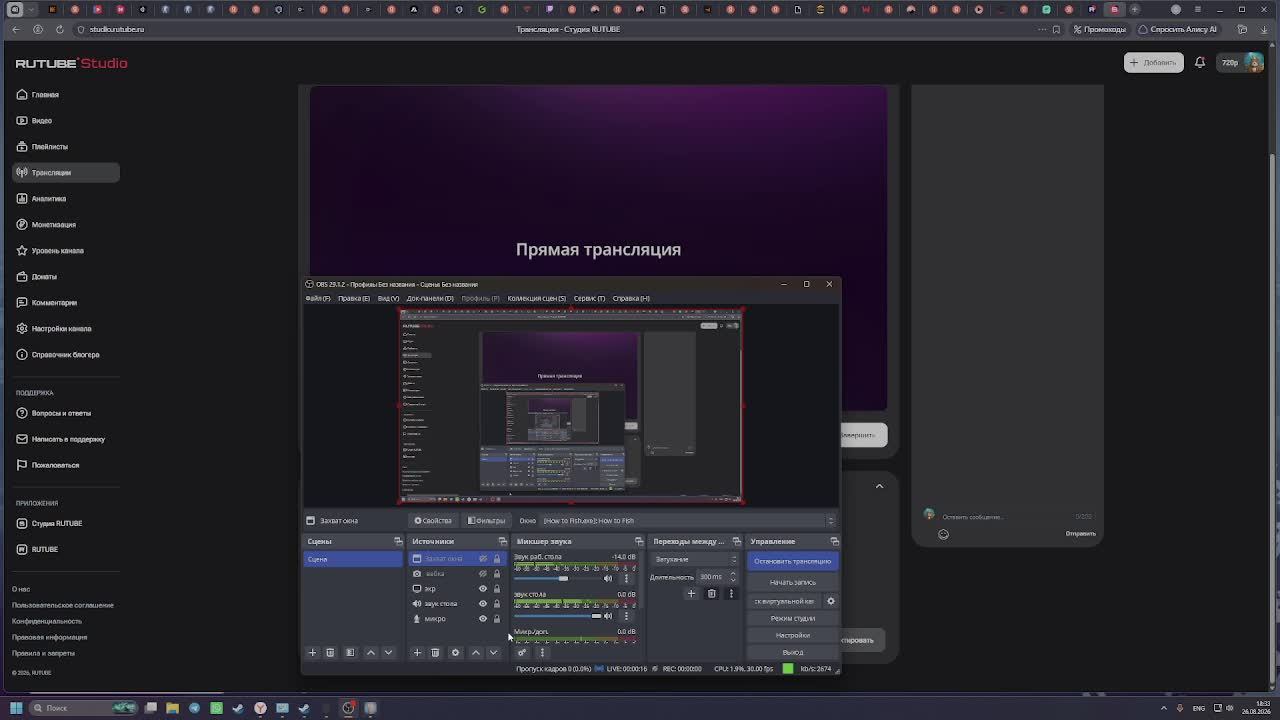Open source properties gear in Источники panel
Screen dimensions: 1280x720
(455, 653)
